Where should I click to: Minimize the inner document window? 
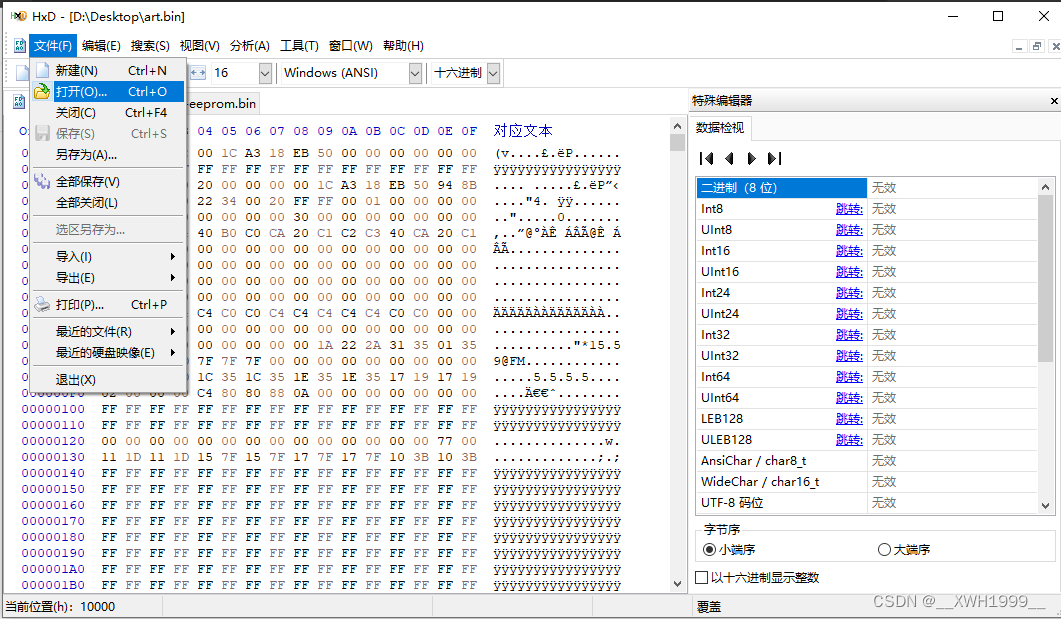(1020, 46)
